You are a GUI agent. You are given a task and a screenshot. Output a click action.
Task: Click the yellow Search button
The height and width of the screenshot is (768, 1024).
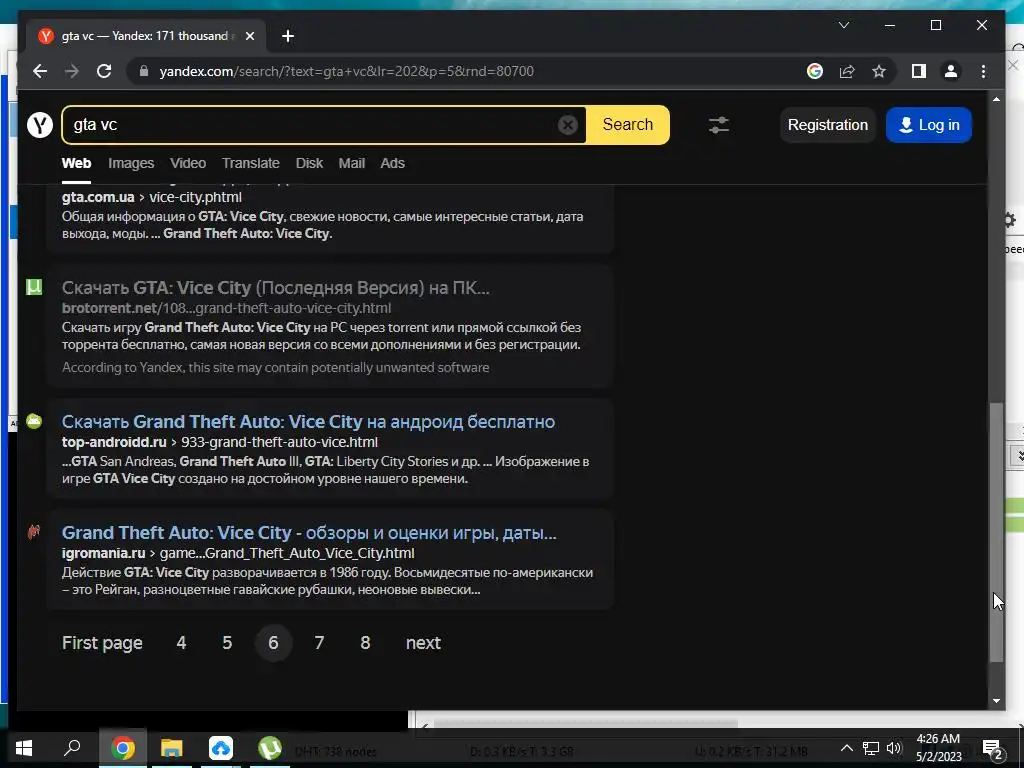pyautogui.click(x=628, y=125)
